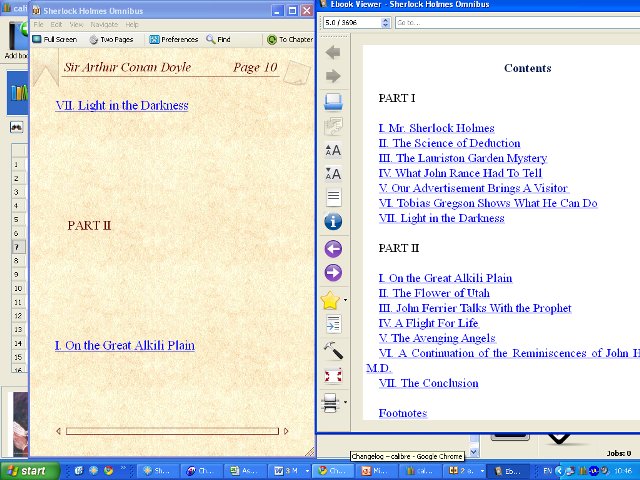This screenshot has height=480, width=640.
Task: Open the 3 M Word taskbar button
Action: 291,471
